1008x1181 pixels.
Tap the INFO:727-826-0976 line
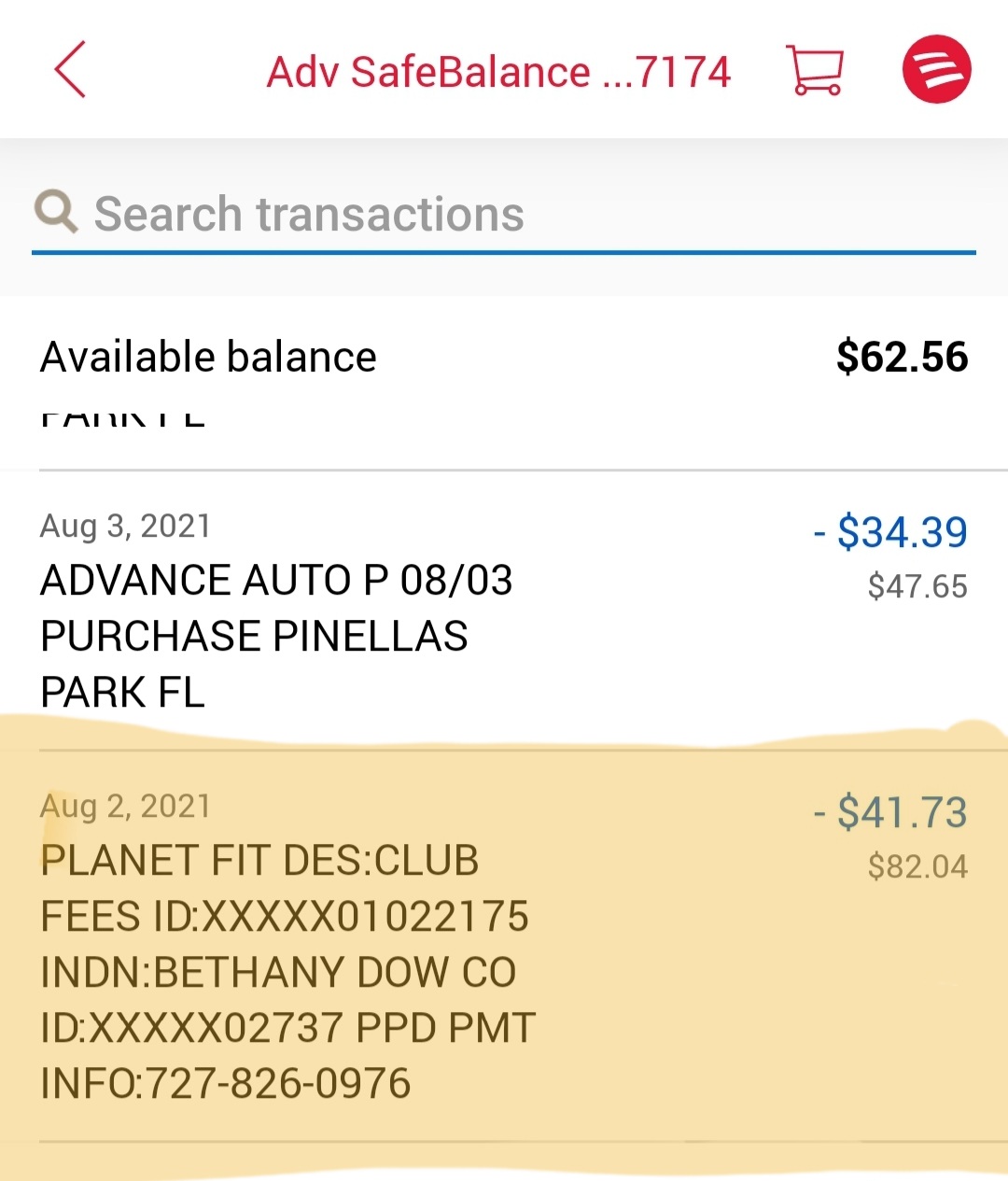pyautogui.click(x=226, y=1083)
